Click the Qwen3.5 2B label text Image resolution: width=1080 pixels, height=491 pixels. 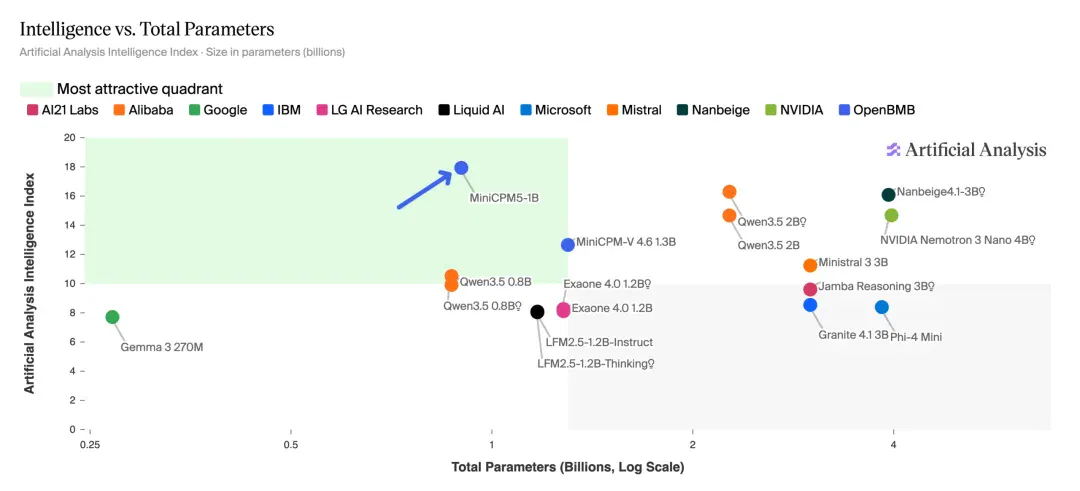click(769, 244)
